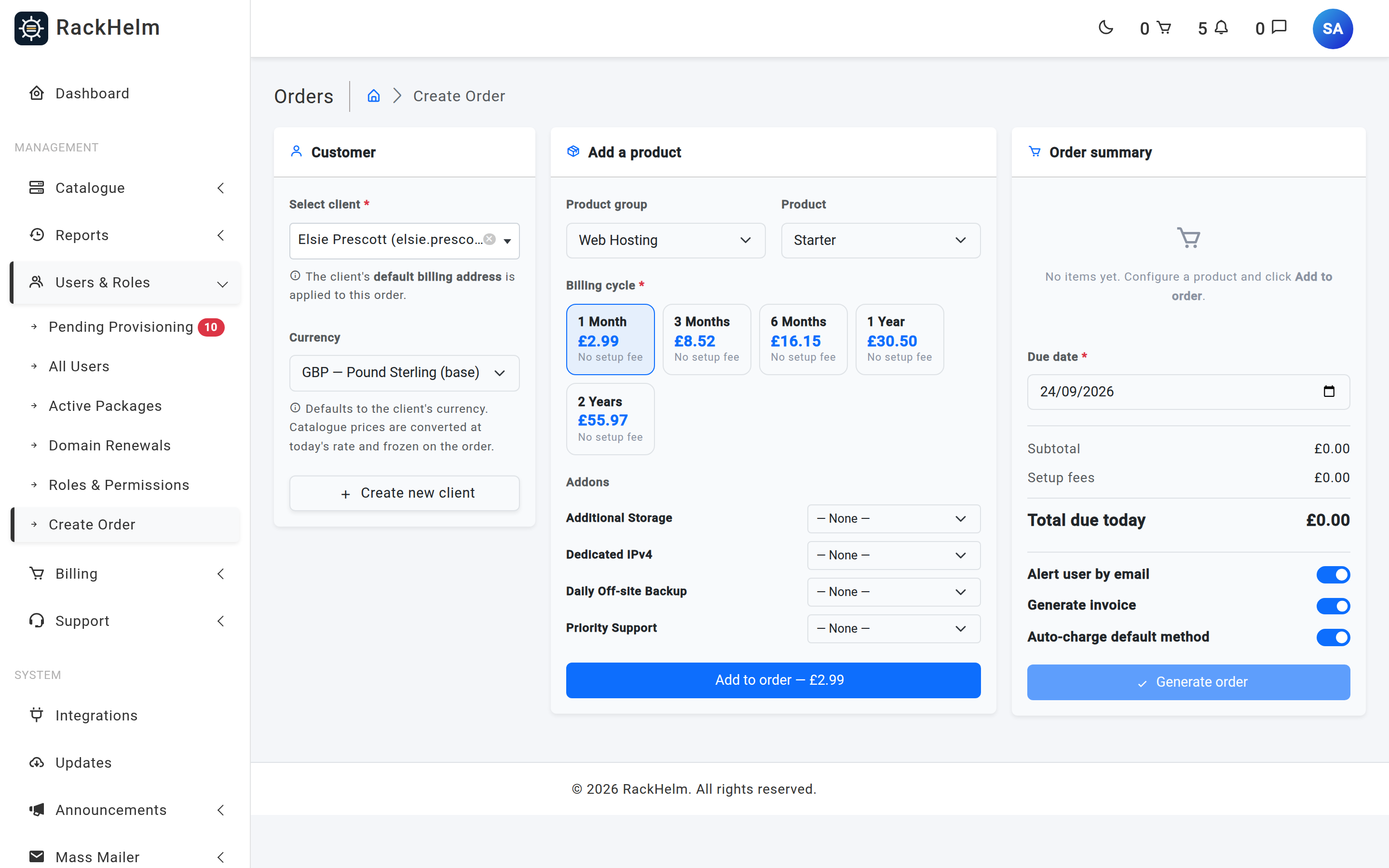Viewport: 1389px width, 868px height.
Task: Open the messages chat icon
Action: (x=1279, y=27)
